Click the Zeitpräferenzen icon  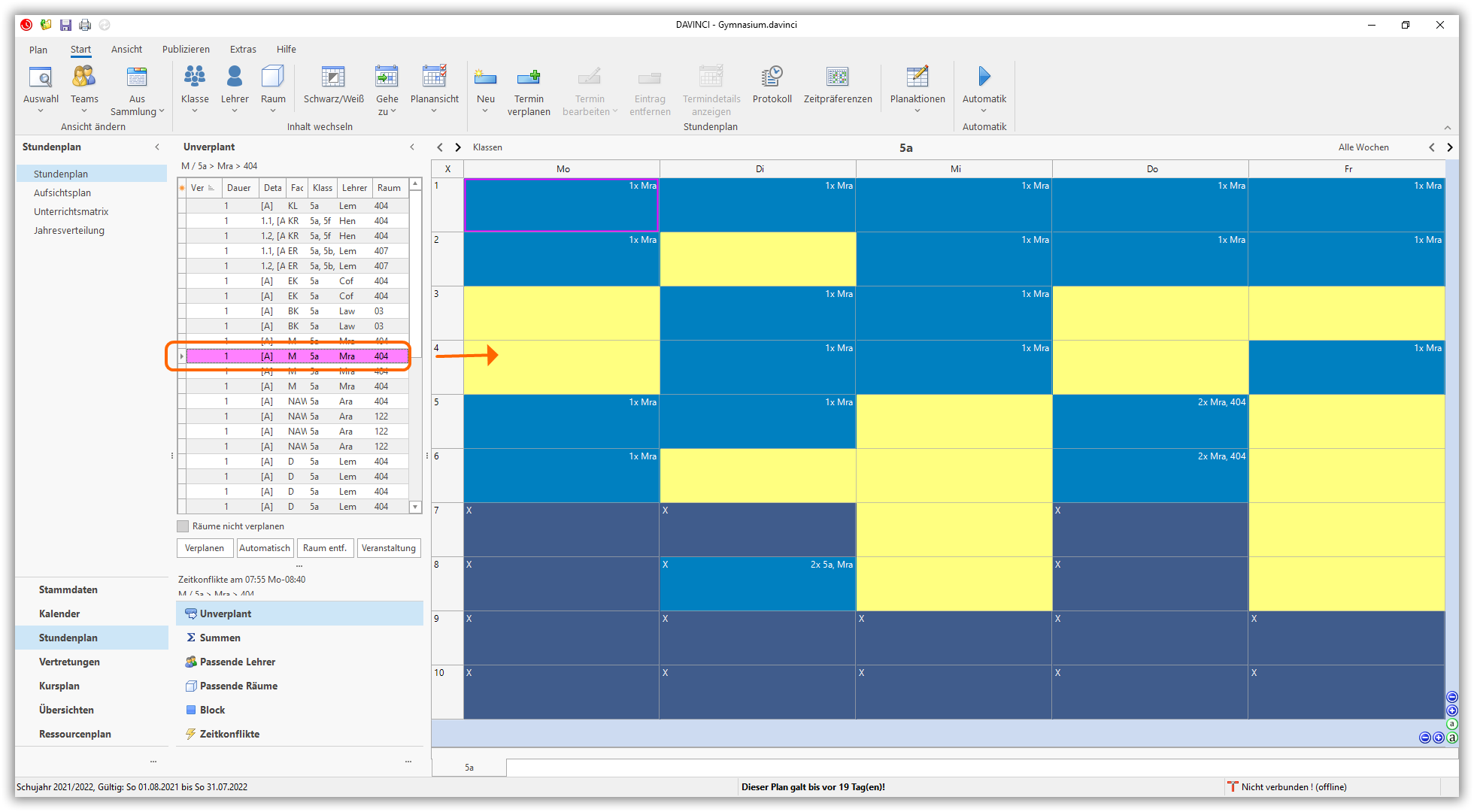point(837,77)
